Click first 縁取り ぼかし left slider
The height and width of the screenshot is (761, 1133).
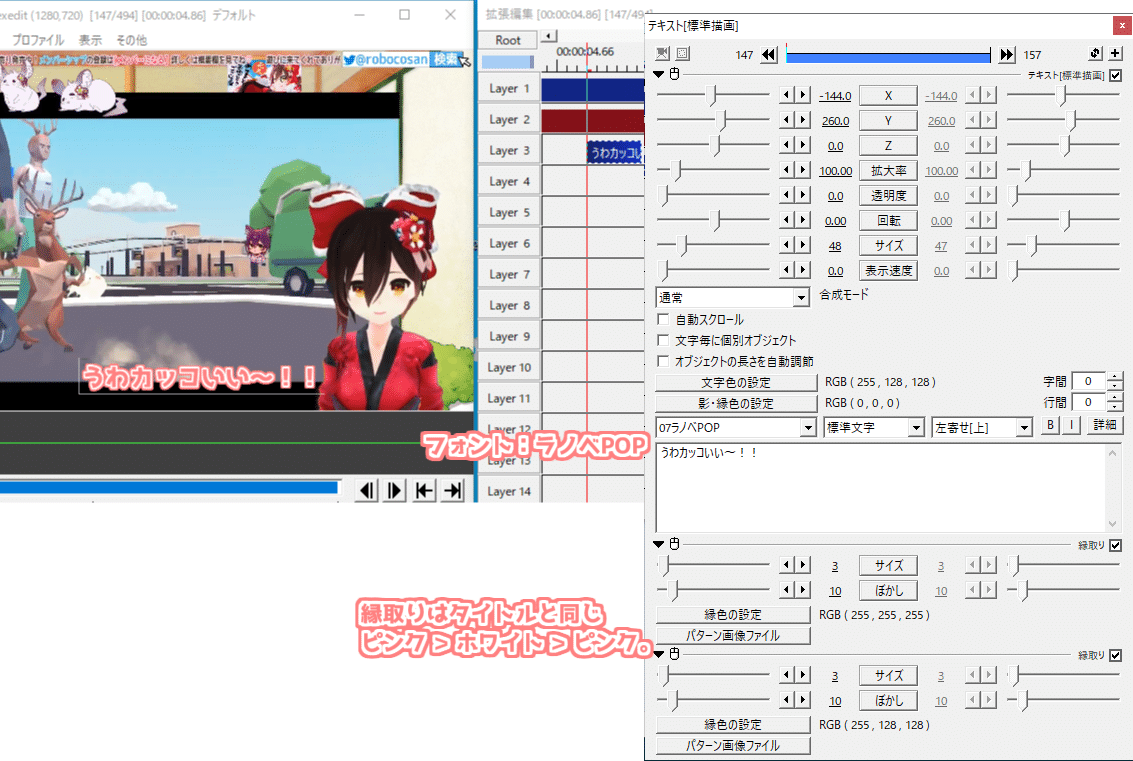713,590
